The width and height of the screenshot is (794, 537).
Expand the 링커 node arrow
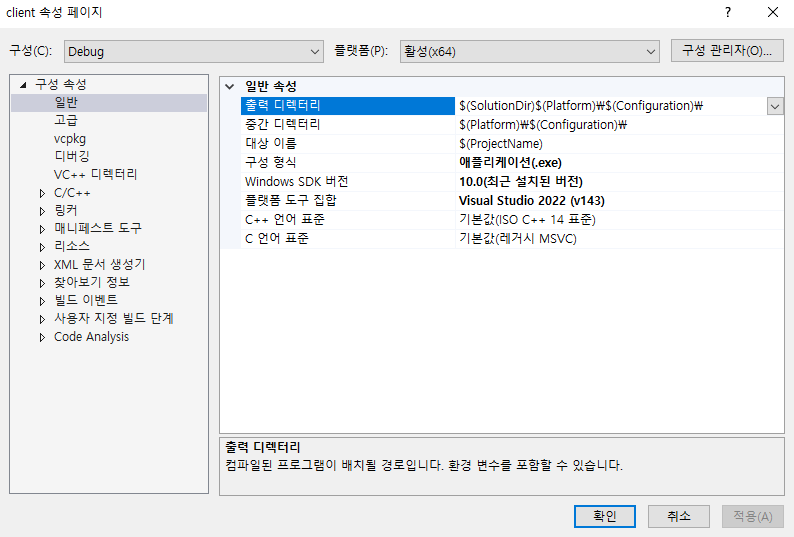click(43, 211)
